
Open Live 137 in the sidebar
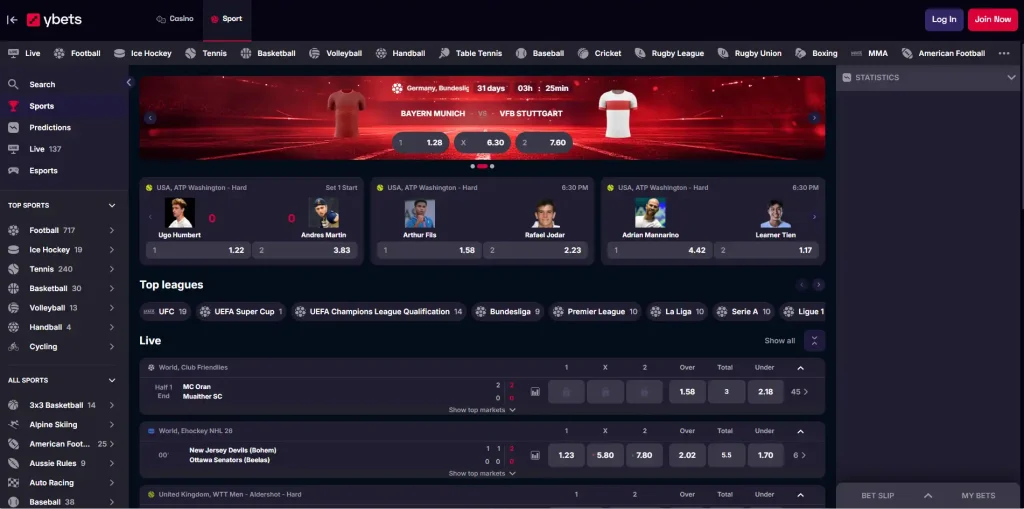(x=45, y=149)
